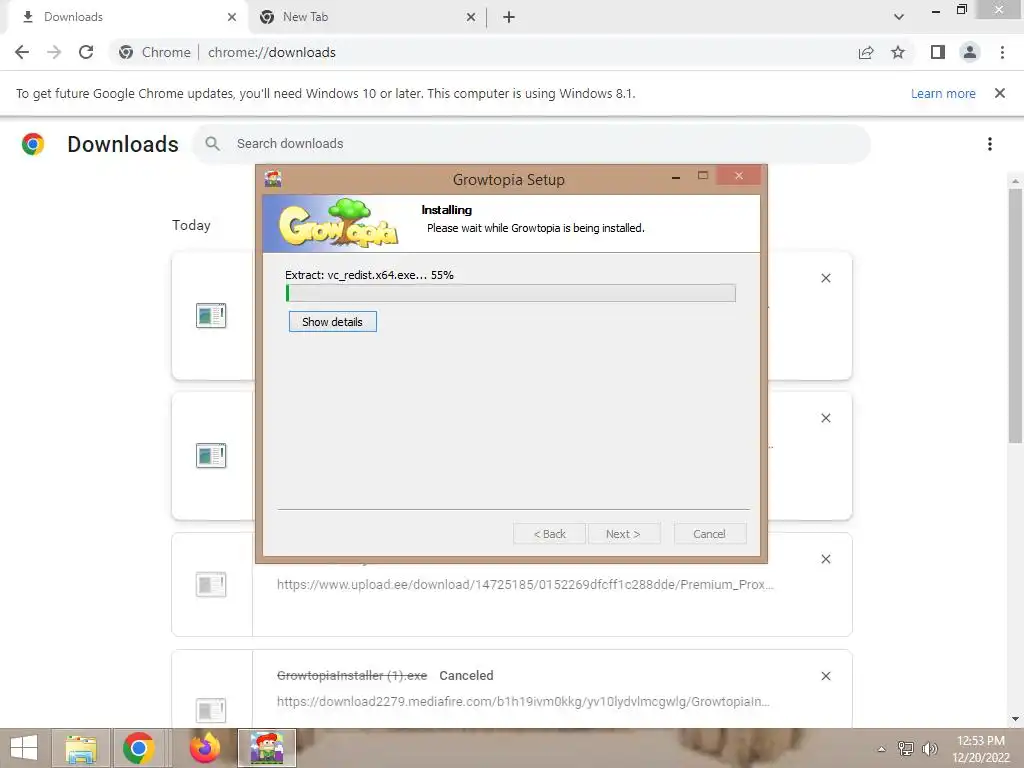Open Chrome from the taskbar
The width and height of the screenshot is (1024, 768).
138,748
